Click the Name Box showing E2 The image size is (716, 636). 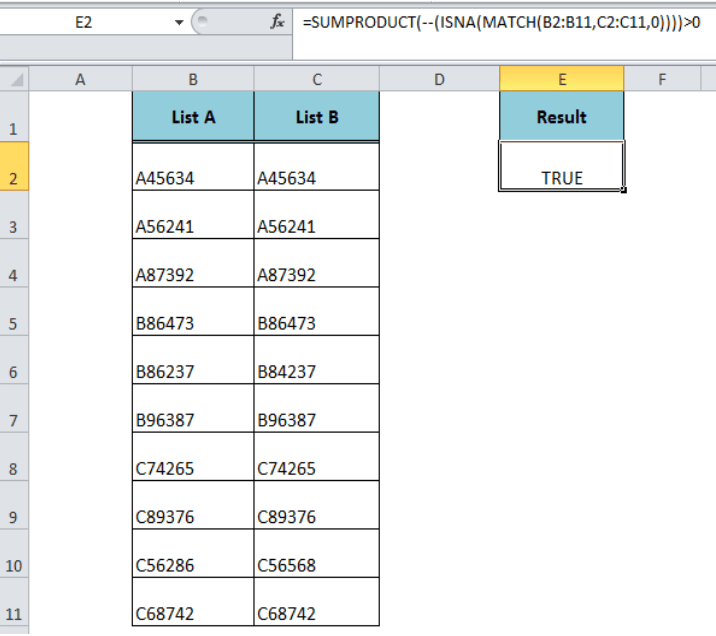click(x=84, y=22)
